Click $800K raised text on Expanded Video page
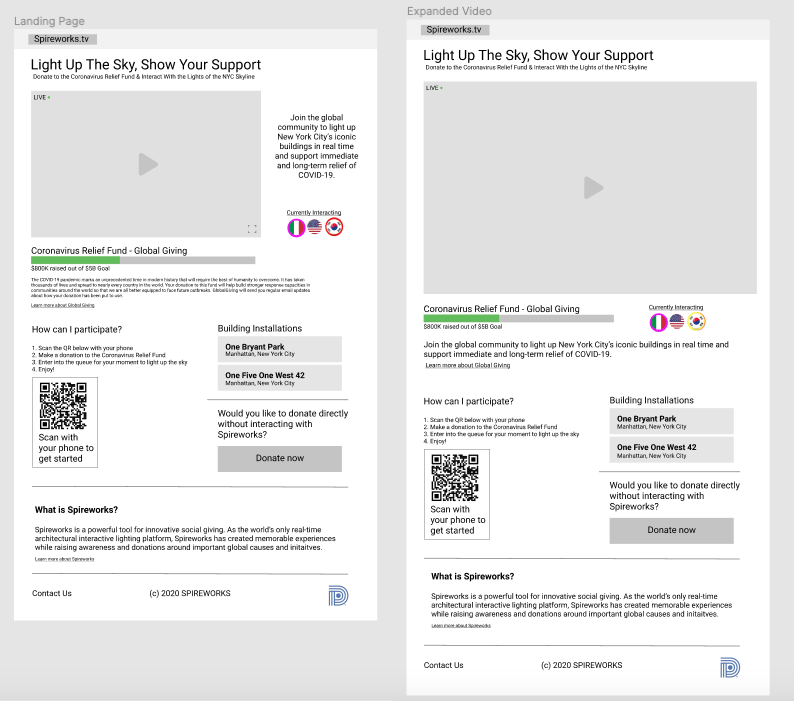Screen dimensions: 794x701 463,327
